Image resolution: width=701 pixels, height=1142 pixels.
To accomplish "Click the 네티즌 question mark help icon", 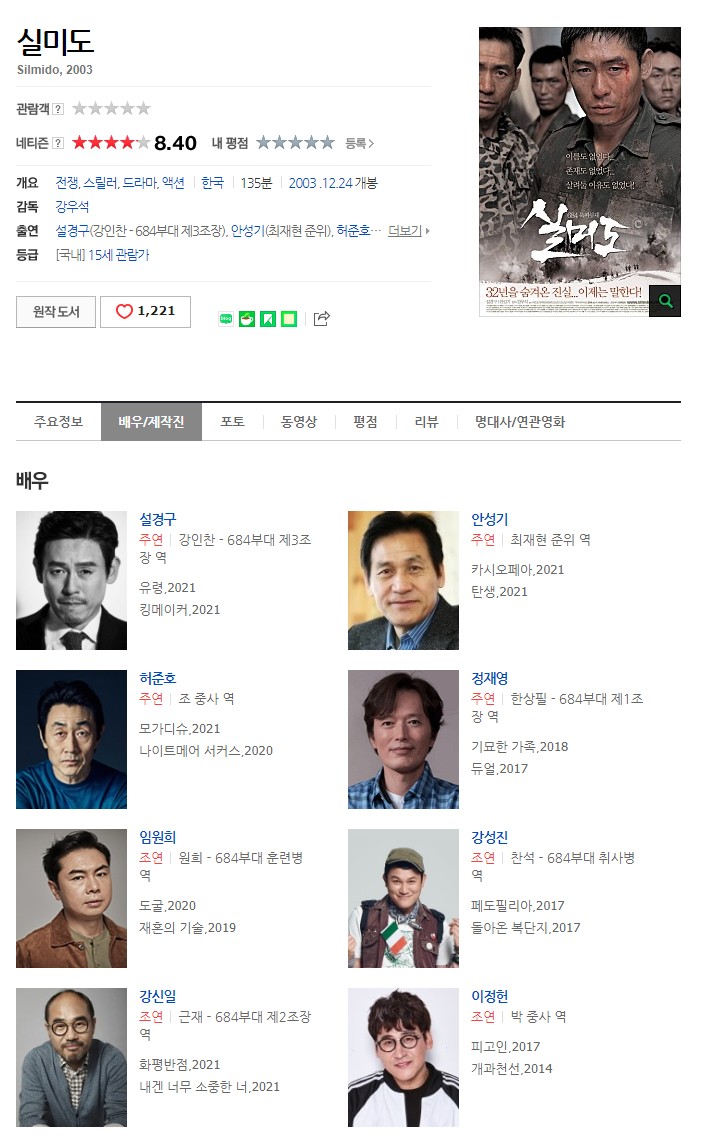I will [58, 143].
